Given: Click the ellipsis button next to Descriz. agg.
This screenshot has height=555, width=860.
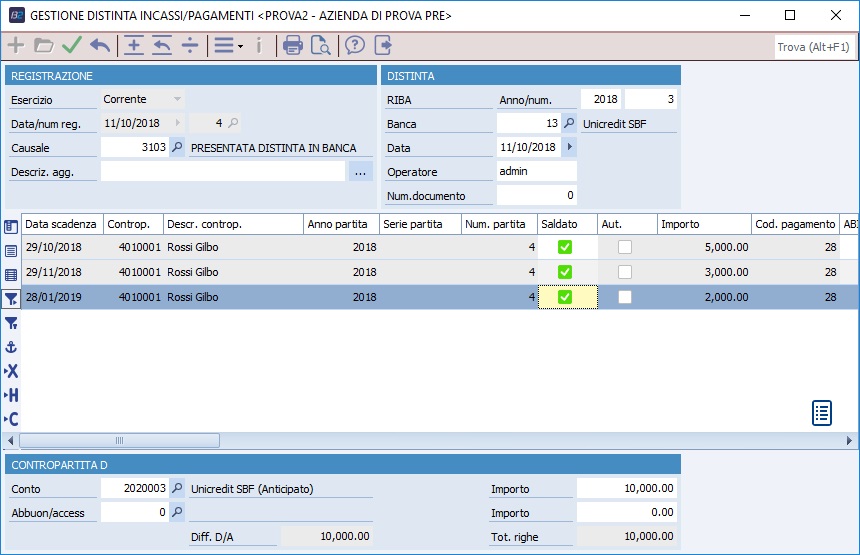Looking at the screenshot, I should coord(360,172).
